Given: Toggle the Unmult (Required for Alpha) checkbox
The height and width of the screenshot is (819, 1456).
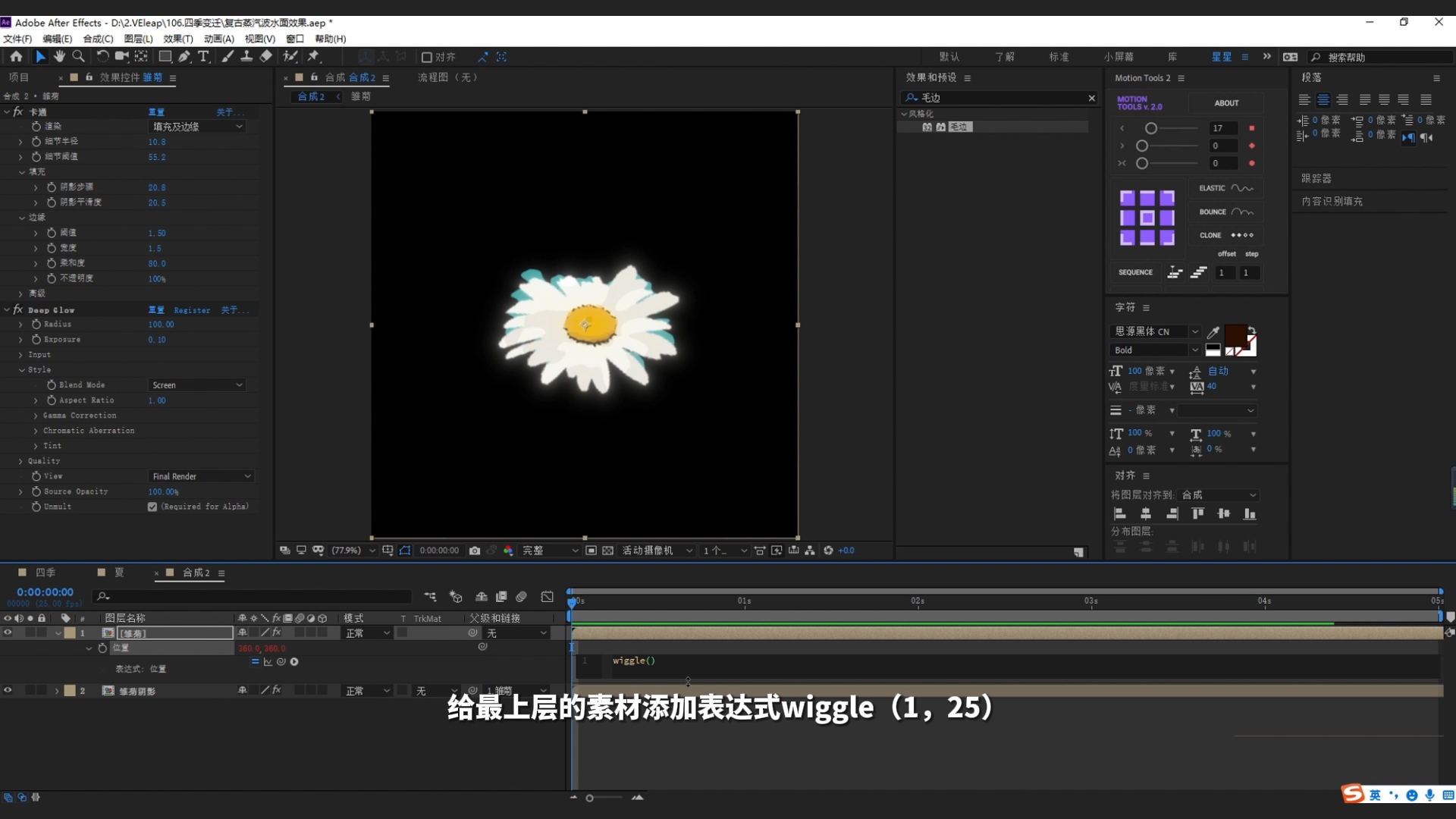Looking at the screenshot, I should [x=152, y=507].
